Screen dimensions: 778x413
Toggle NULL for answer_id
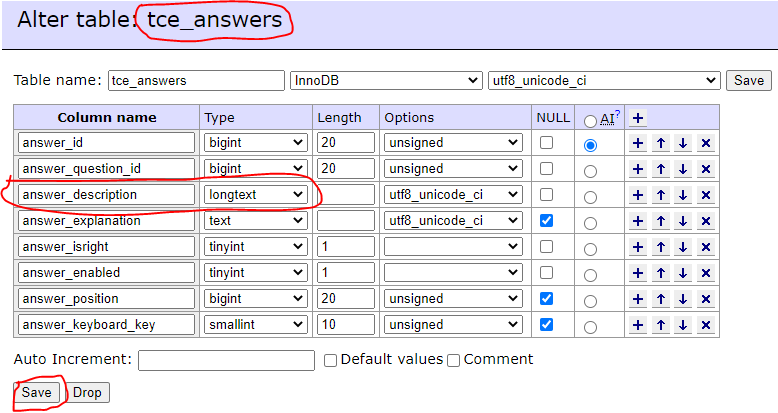tap(546, 142)
